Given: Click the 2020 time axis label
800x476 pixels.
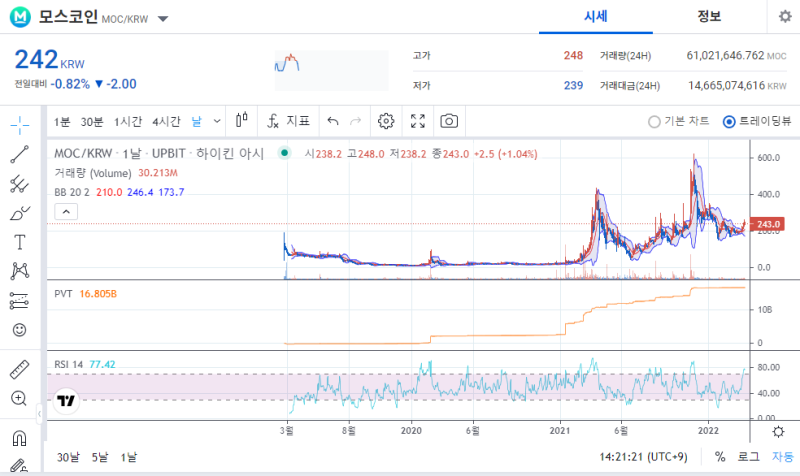Looking at the screenshot, I should pyautogui.click(x=411, y=431).
